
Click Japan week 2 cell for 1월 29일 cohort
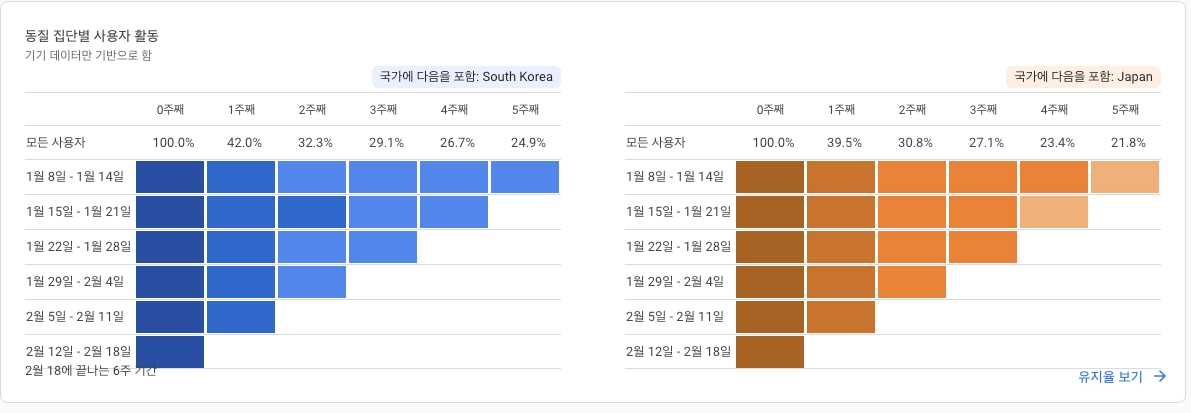pos(911,282)
